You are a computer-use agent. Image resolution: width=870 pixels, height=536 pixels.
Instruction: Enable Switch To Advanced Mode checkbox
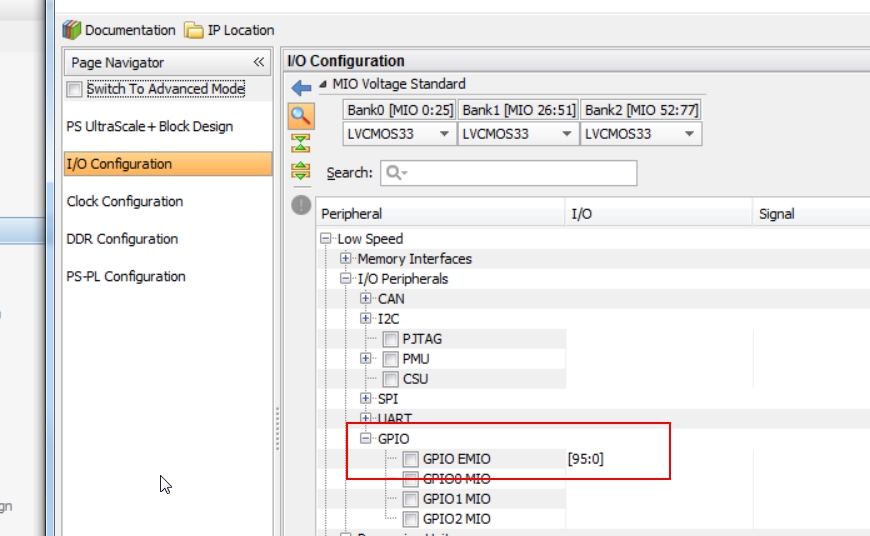[x=74, y=90]
